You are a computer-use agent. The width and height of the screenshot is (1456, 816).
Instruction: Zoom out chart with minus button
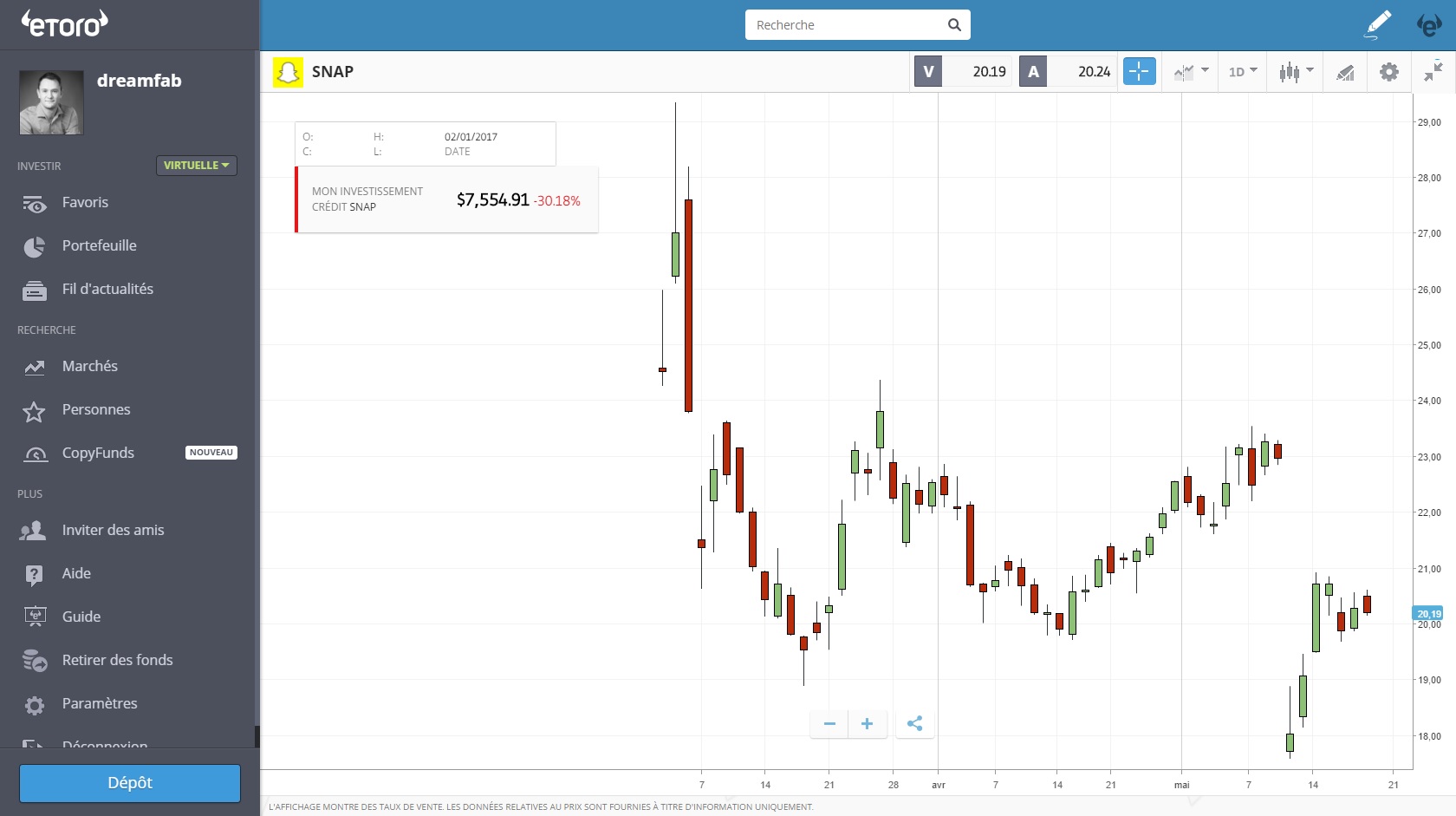click(x=829, y=723)
